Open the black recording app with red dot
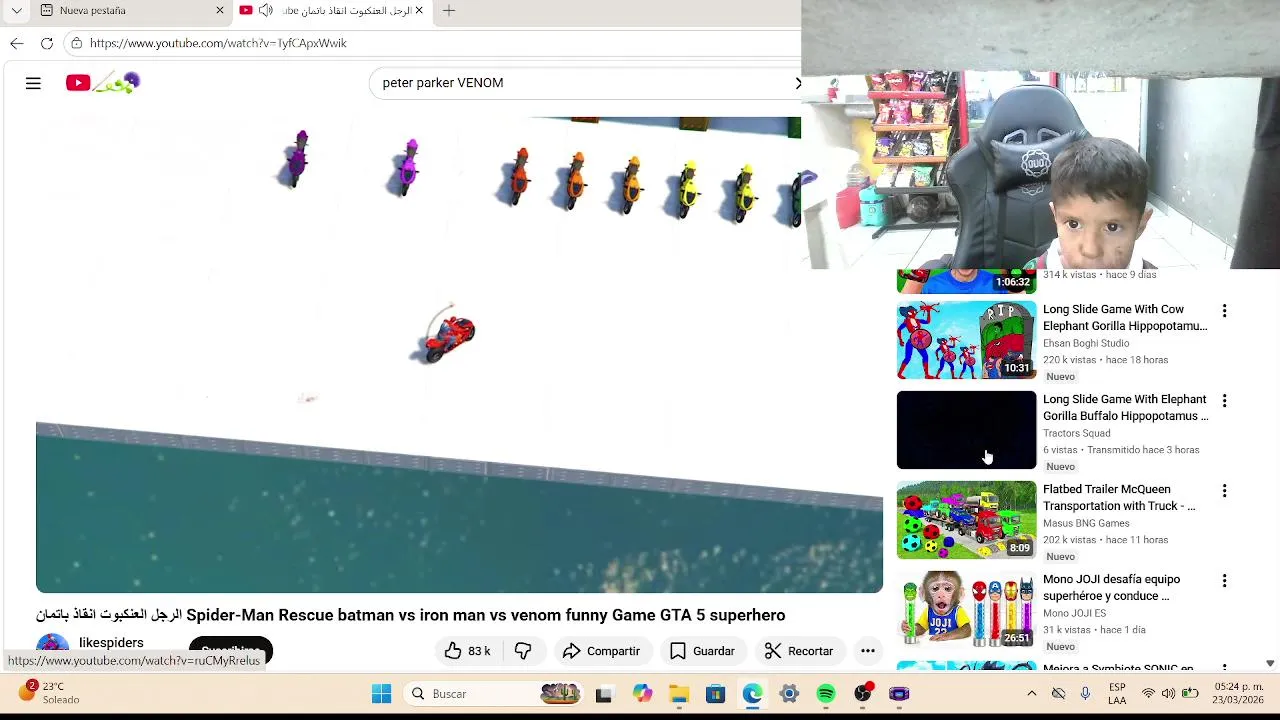Screen dimensions: 1280x720 (x=863, y=693)
